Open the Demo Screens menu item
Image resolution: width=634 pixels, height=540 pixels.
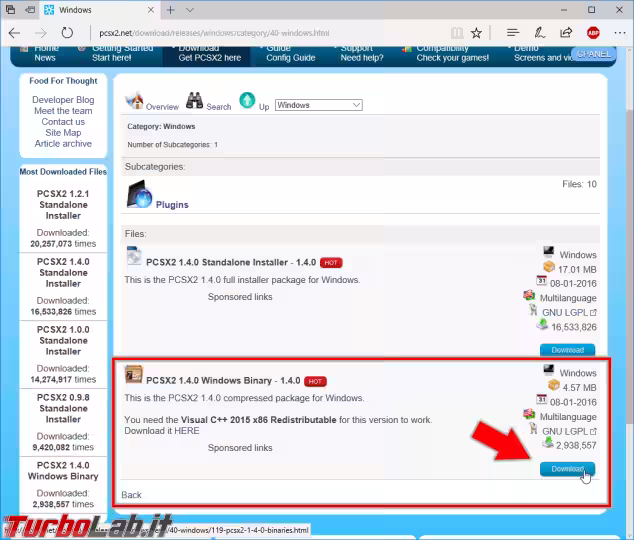540,53
